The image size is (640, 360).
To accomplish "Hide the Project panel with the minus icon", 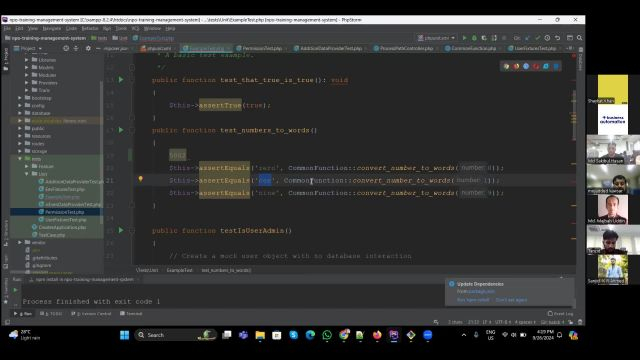I will (98, 48).
